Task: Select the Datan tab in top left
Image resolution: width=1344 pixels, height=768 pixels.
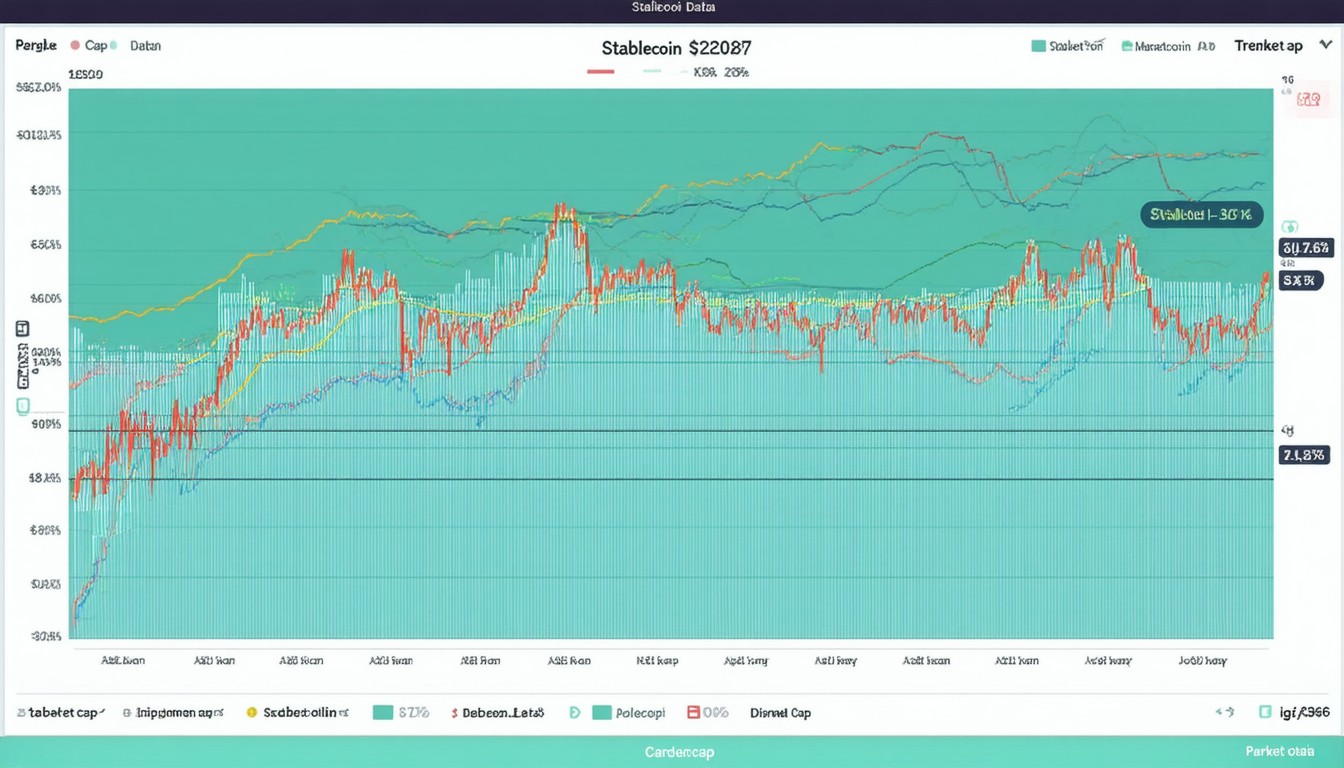Action: click(x=145, y=46)
